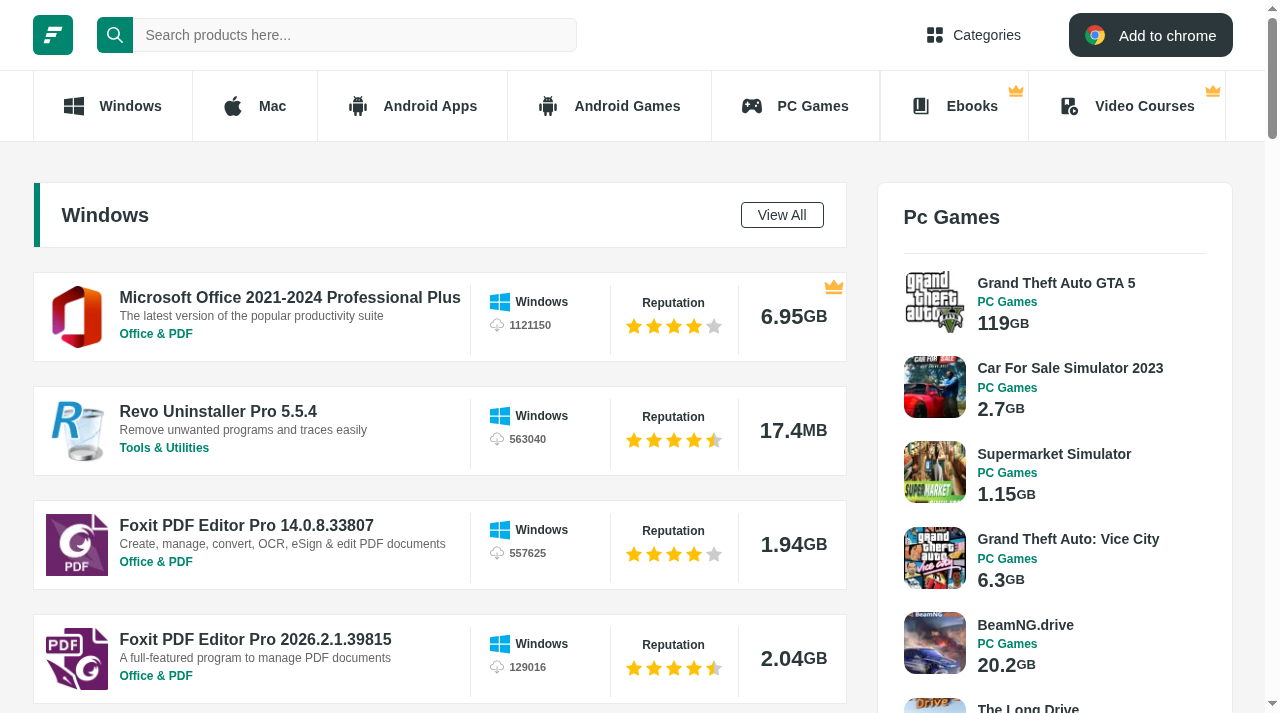
Task: Open Foxit PDF Editor Pro 14.0.8.33807
Action: 247,525
